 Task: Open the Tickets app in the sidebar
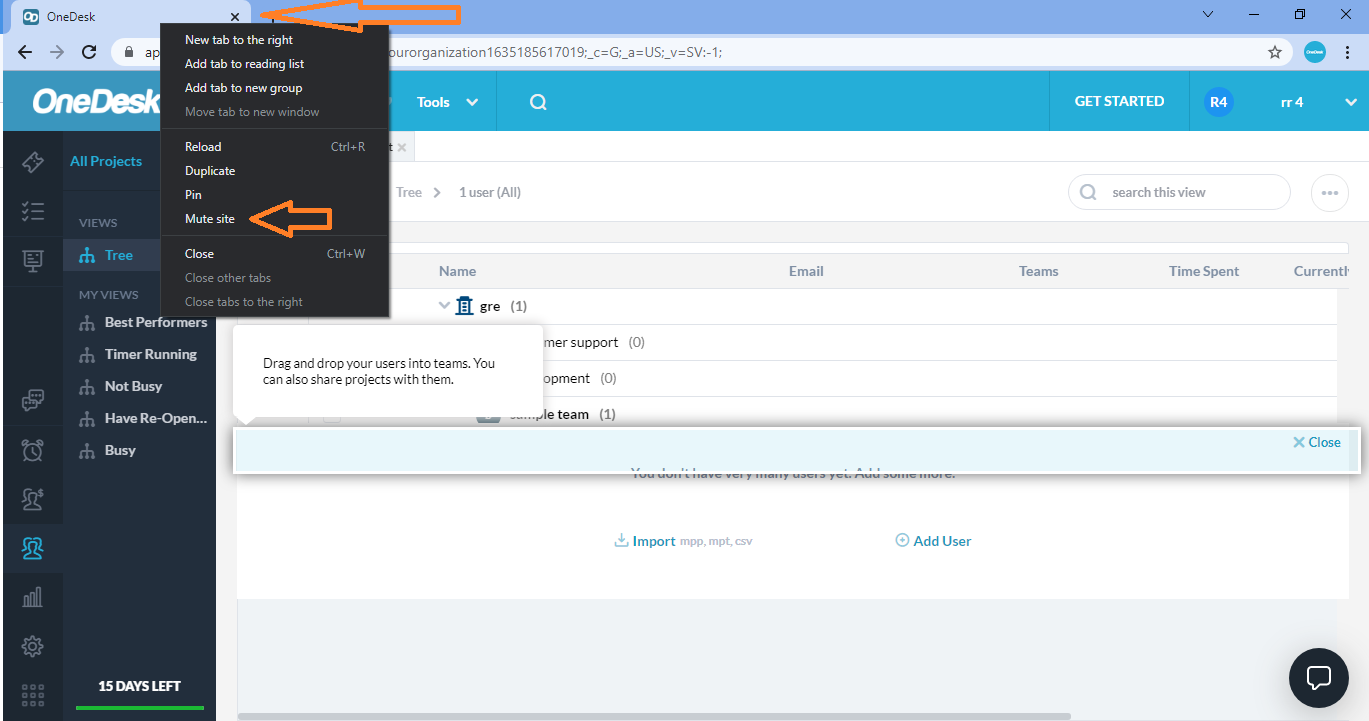point(32,162)
